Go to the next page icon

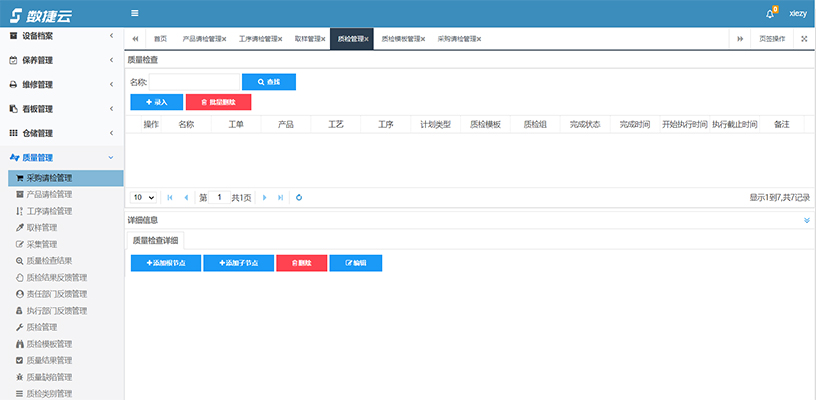264,198
